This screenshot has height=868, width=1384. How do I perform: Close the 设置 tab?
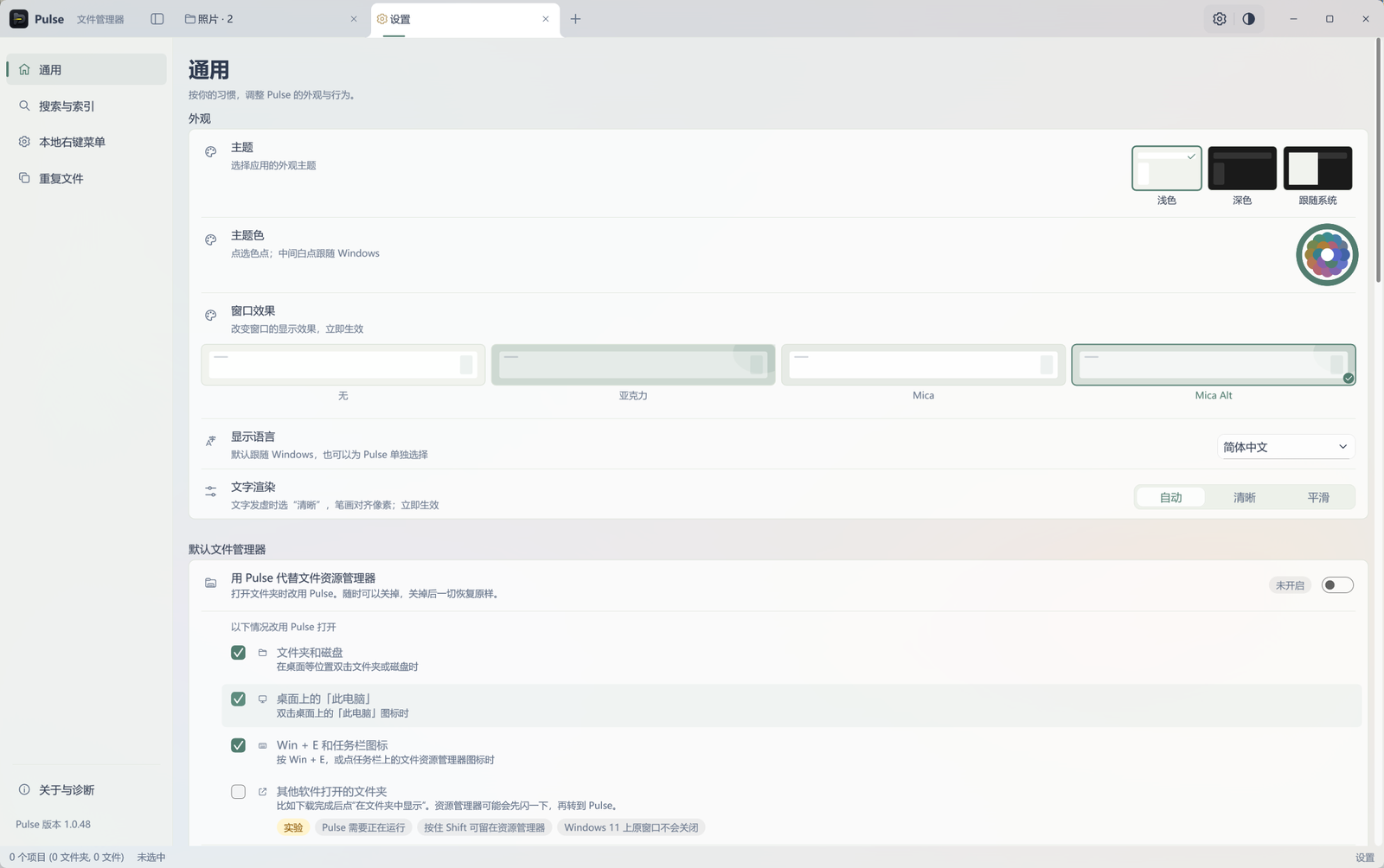click(546, 19)
